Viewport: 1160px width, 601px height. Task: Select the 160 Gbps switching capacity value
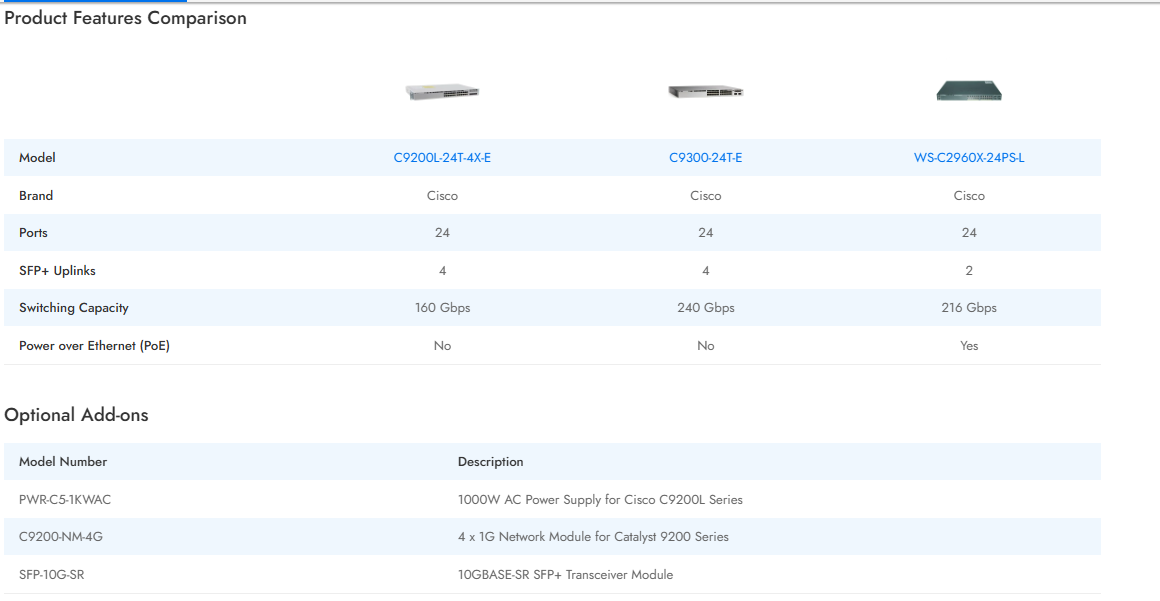[442, 308]
